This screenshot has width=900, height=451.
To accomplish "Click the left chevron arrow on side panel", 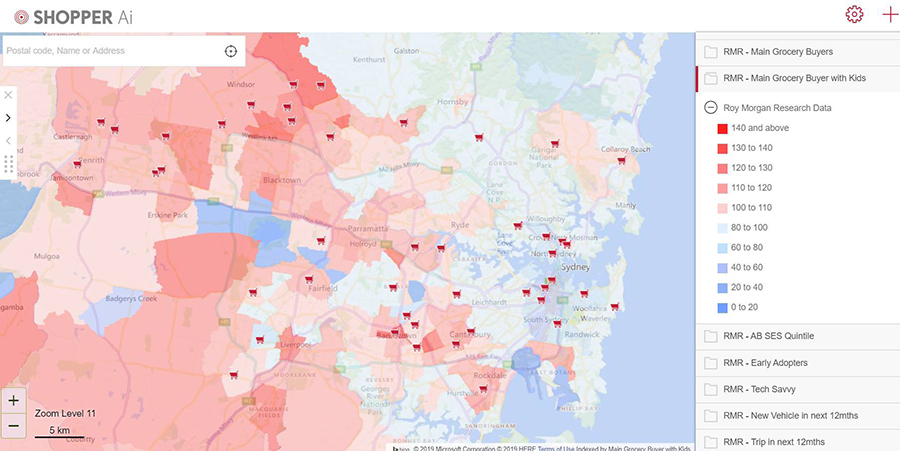I will 8,141.
